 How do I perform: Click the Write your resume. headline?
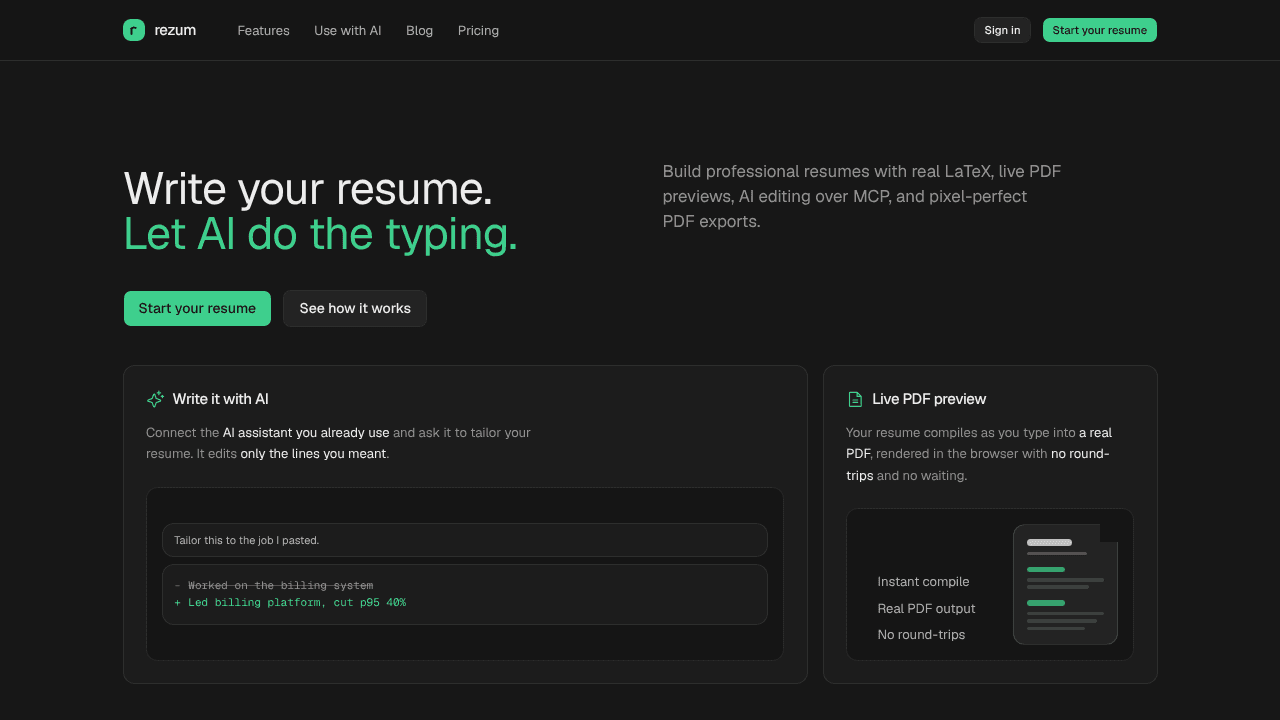tap(308, 189)
